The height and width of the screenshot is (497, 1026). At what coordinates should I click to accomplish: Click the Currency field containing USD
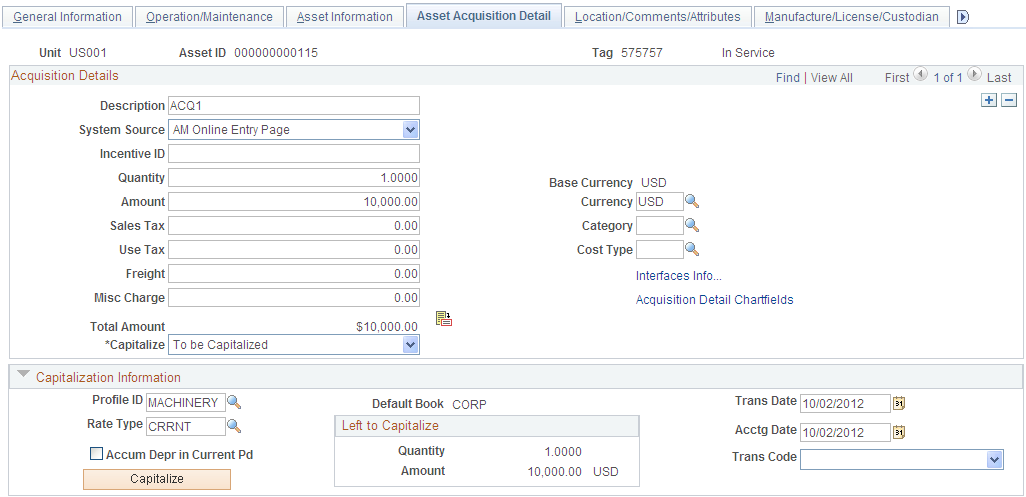660,201
